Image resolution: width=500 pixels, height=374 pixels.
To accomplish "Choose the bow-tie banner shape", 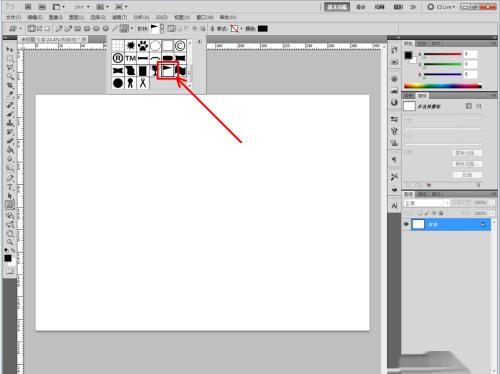I will pos(118,70).
